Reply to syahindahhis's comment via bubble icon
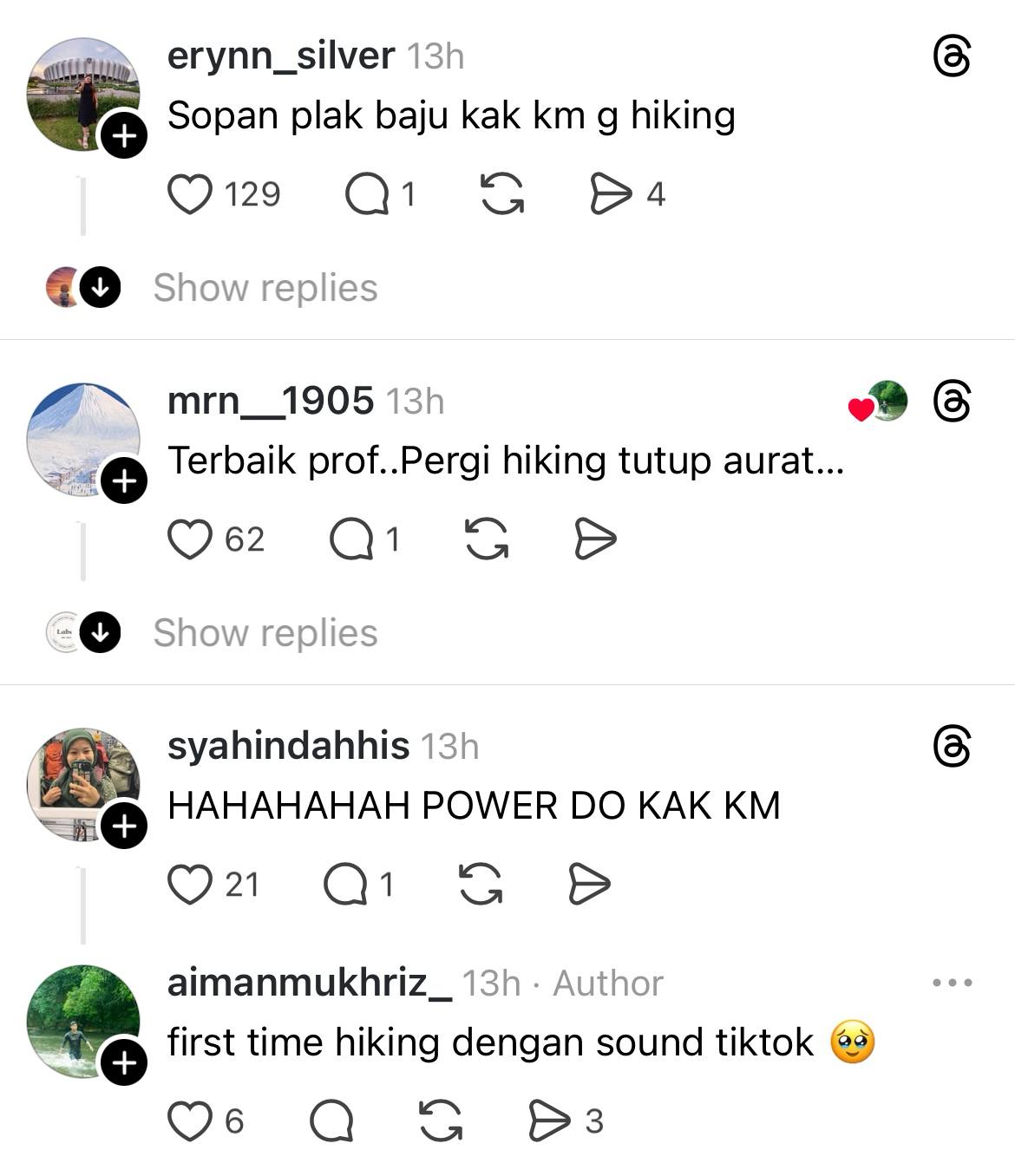The width and height of the screenshot is (1015, 1176). tap(346, 885)
